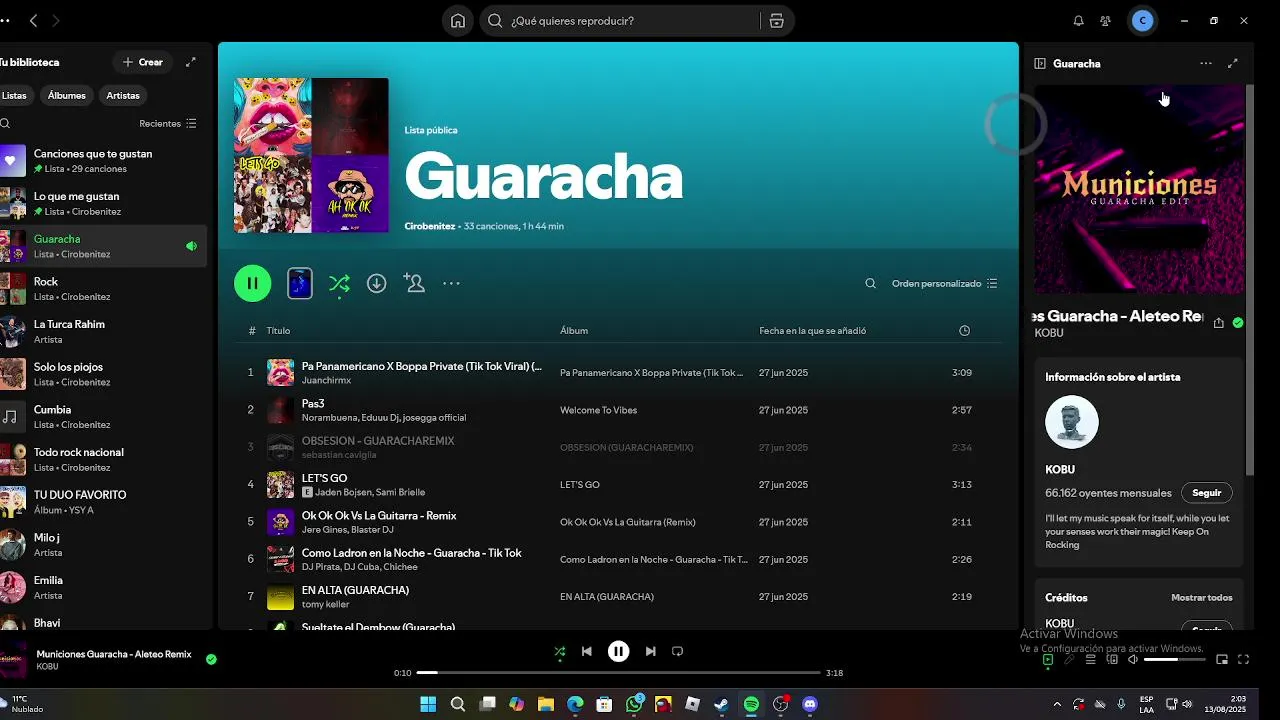This screenshot has width=1280, height=720.
Task: Invite collaborators to the Guaracha playlist
Action: tap(414, 284)
